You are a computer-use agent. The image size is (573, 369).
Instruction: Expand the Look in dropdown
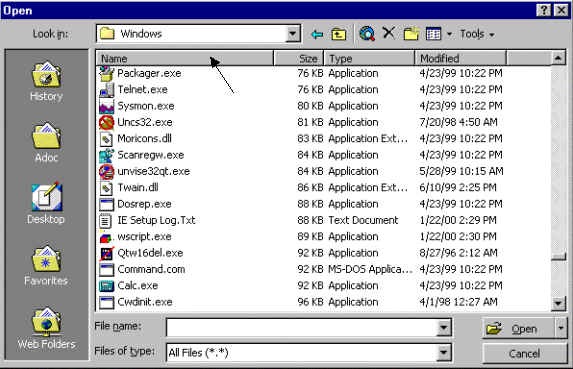[292, 34]
